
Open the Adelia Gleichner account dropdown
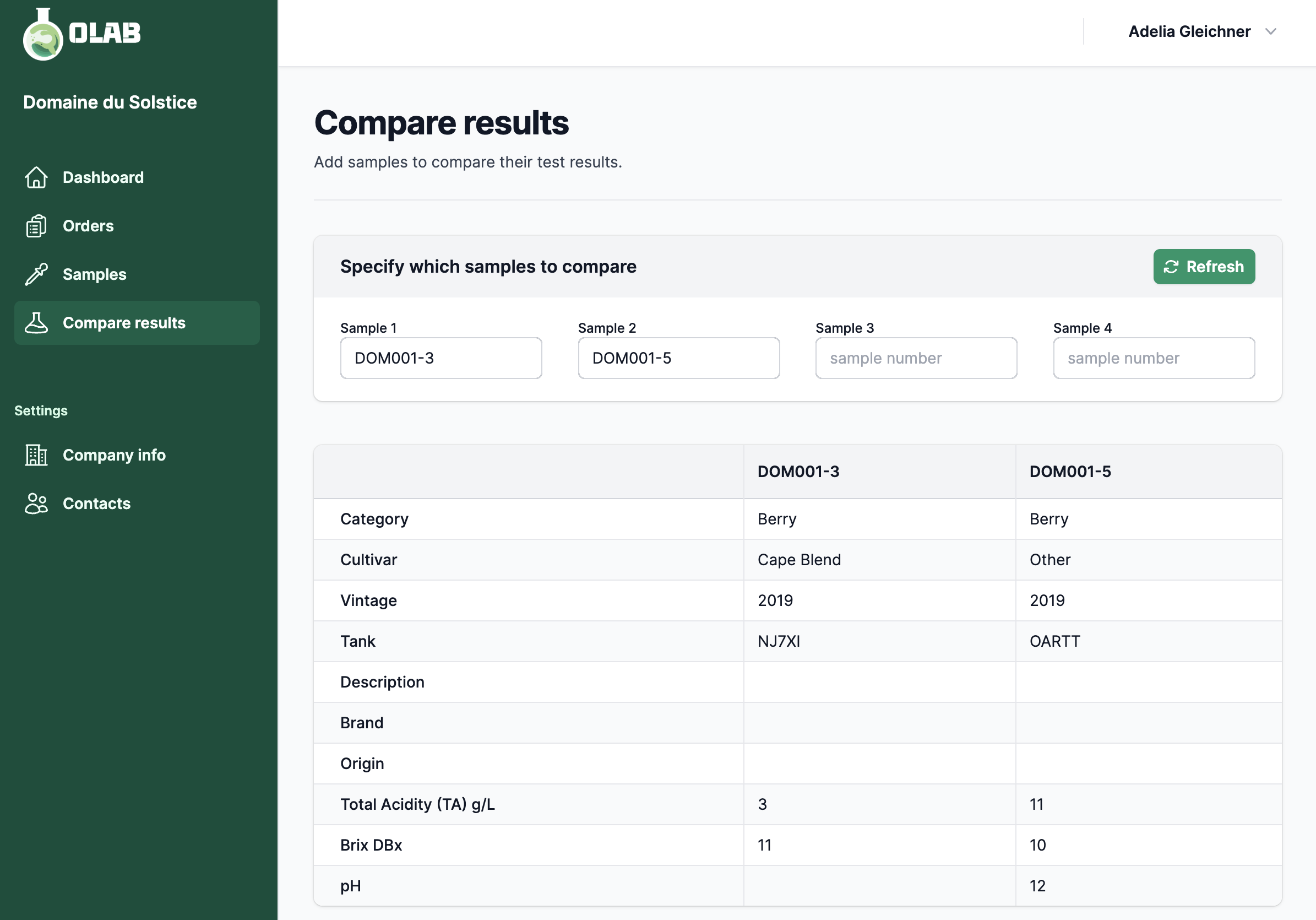[1189, 31]
